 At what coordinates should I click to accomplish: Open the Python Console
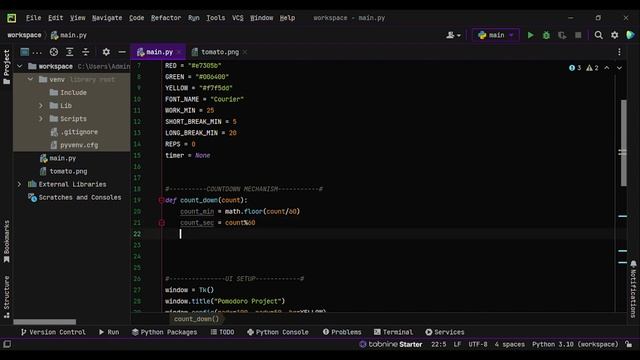[x=278, y=332]
